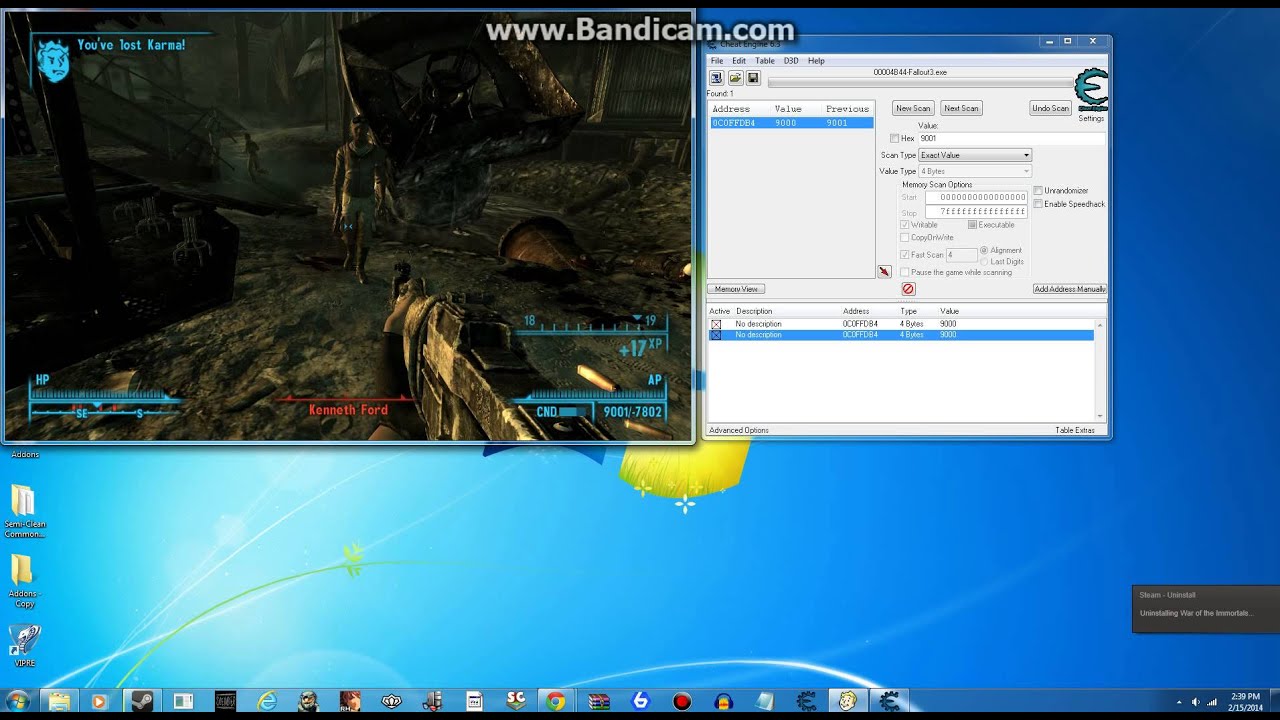Click Add Address Manually

[x=1070, y=289]
